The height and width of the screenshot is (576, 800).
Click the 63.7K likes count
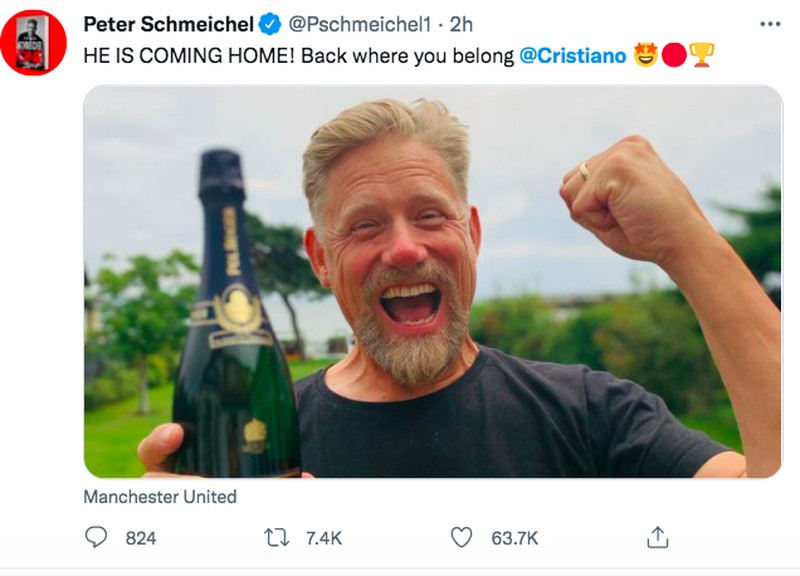pos(514,538)
